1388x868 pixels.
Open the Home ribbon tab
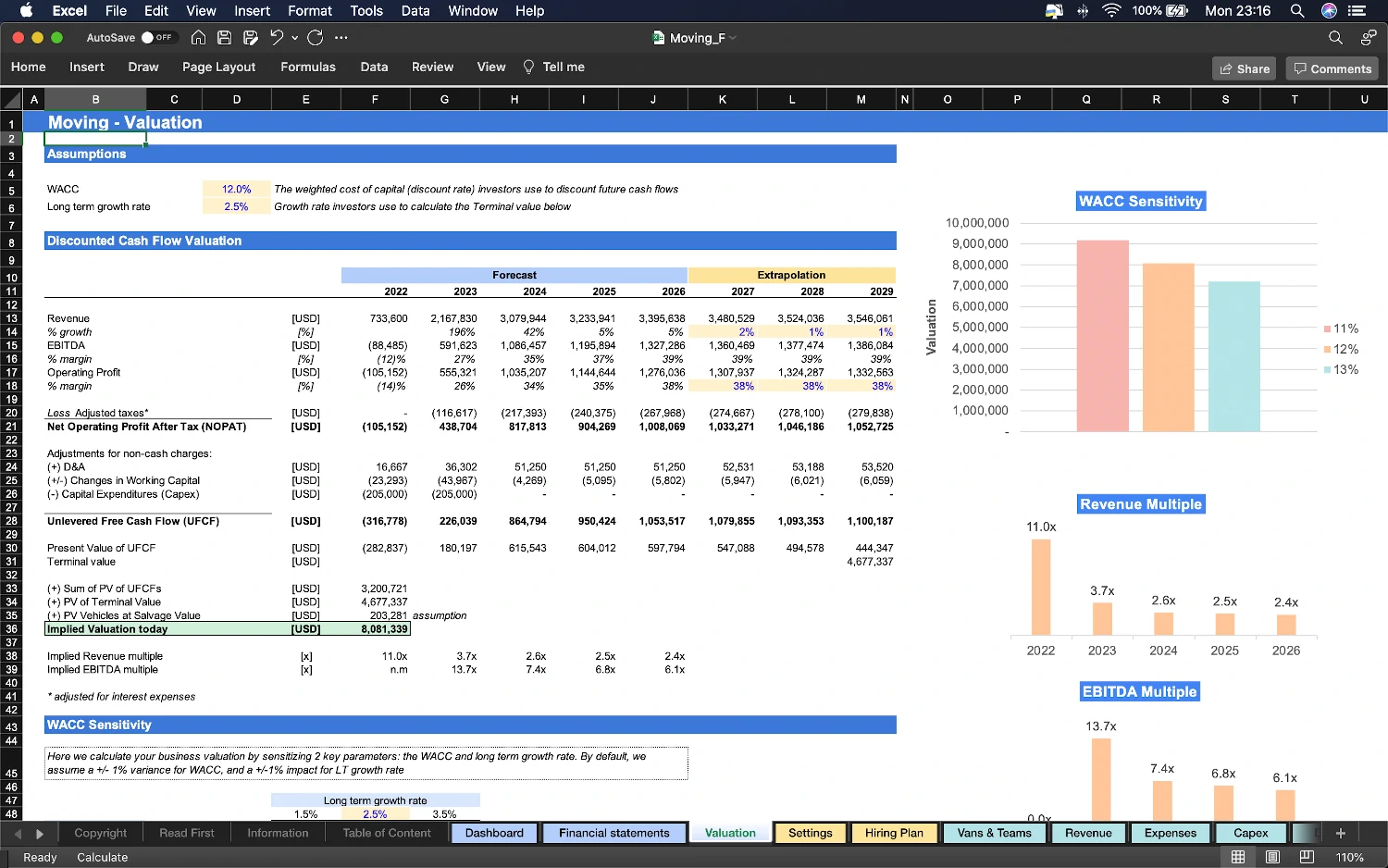29,67
